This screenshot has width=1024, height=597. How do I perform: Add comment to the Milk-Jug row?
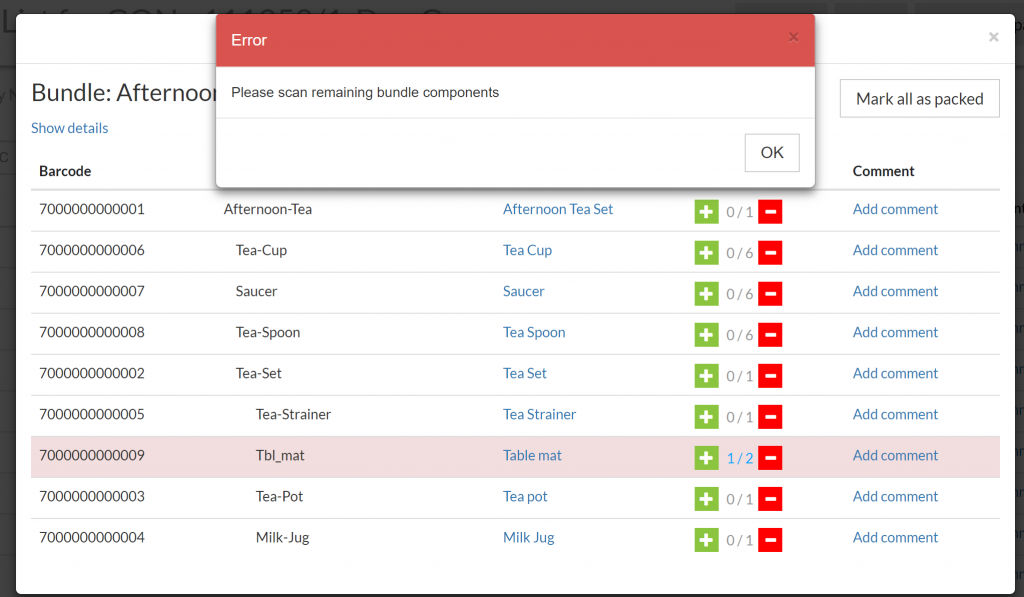coord(895,537)
